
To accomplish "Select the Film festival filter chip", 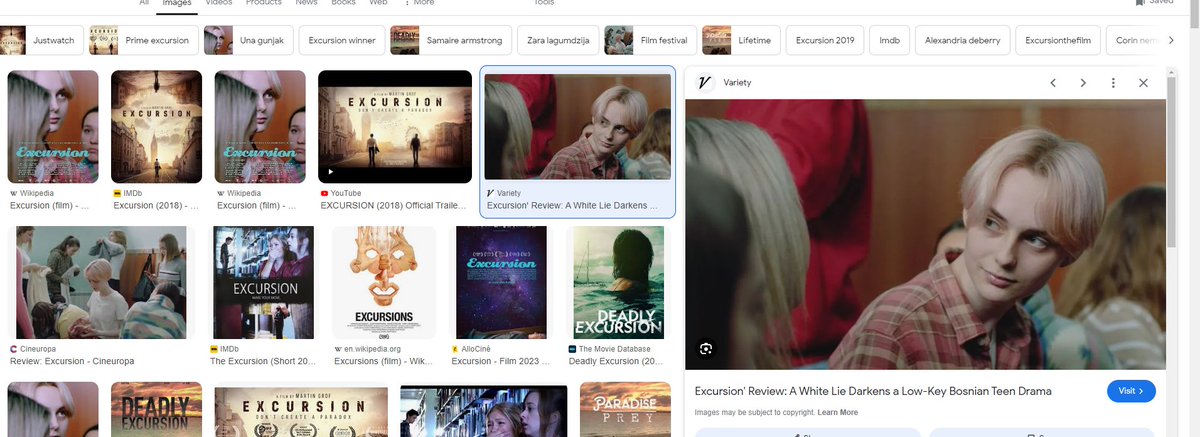I will click(x=649, y=40).
